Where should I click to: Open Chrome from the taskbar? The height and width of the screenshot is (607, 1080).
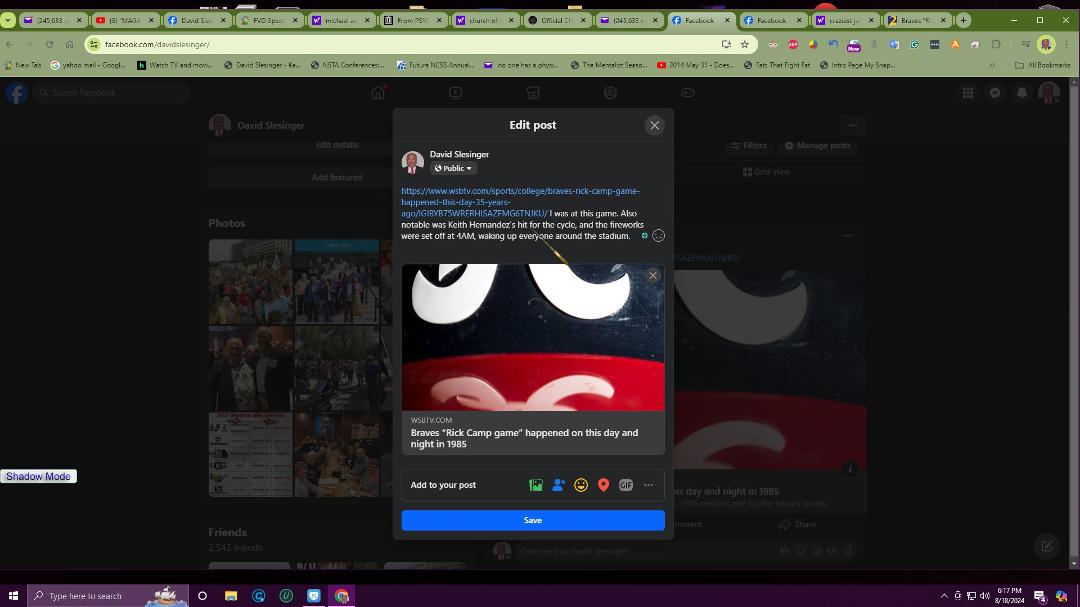tap(342, 595)
